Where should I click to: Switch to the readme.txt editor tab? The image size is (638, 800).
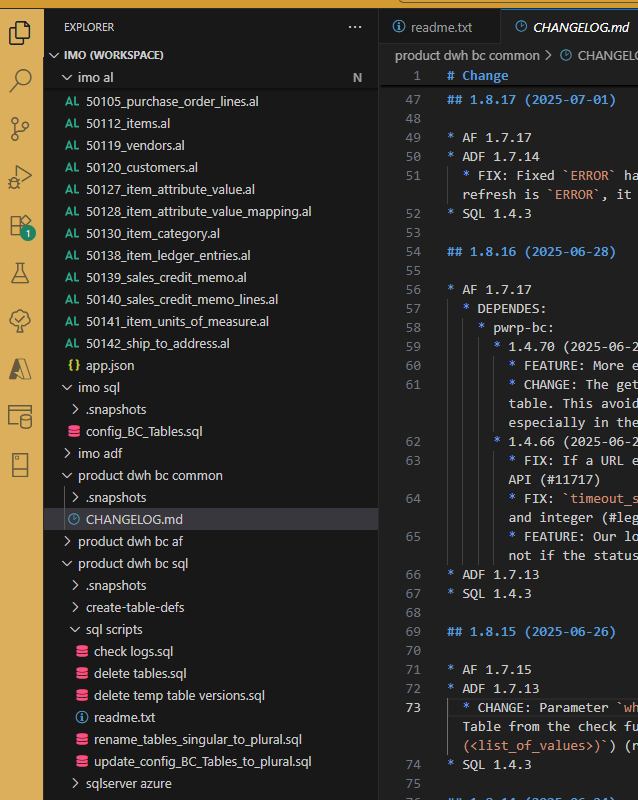point(440,27)
